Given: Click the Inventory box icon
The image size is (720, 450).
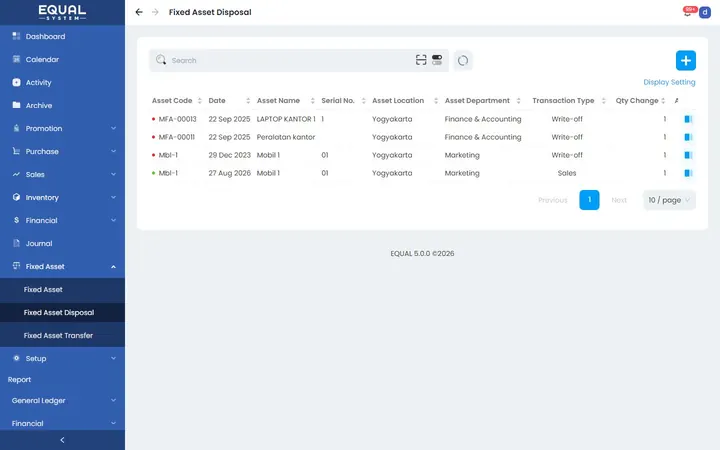Looking at the screenshot, I should [x=16, y=197].
